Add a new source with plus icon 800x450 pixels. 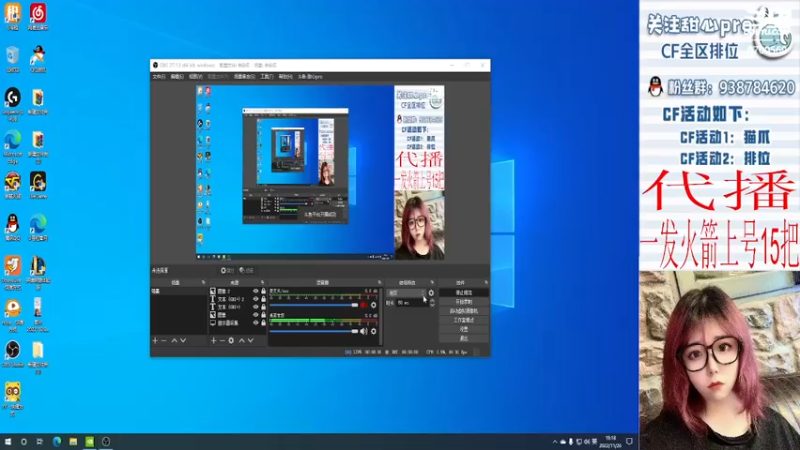(214, 340)
